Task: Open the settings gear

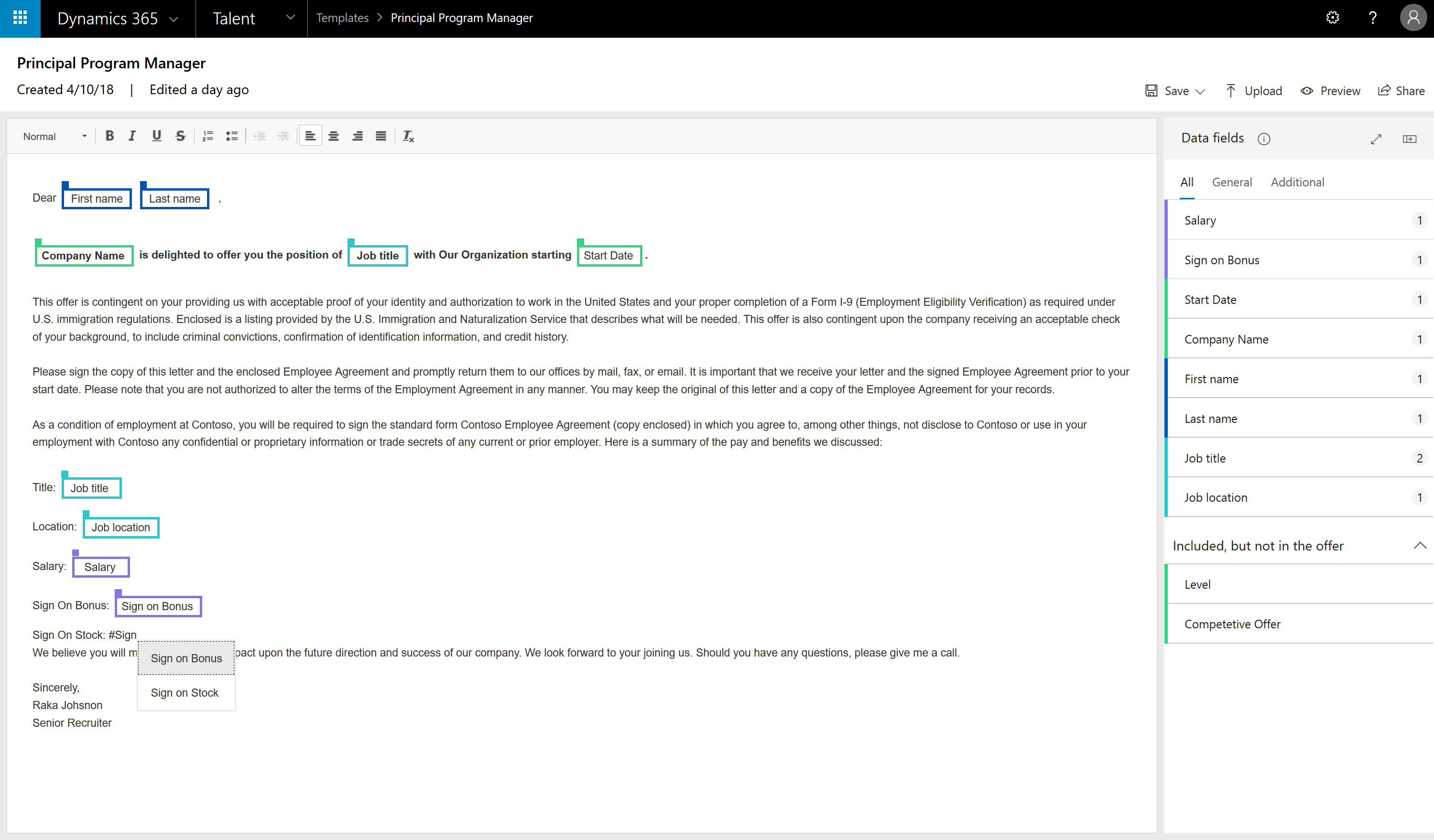Action: point(1332,18)
